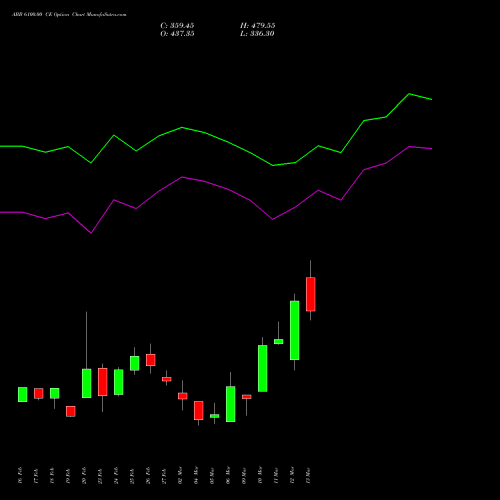Select the red candle for 26 Feb

tap(151, 360)
